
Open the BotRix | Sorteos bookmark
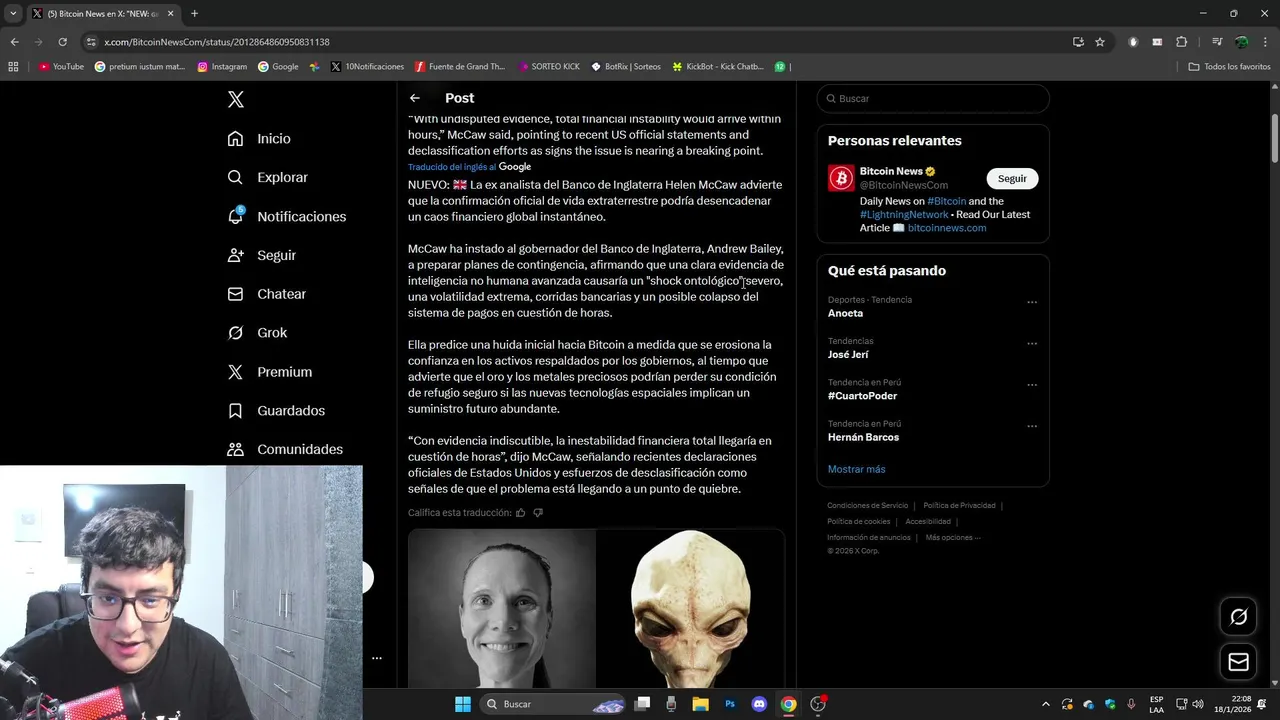pos(626,67)
